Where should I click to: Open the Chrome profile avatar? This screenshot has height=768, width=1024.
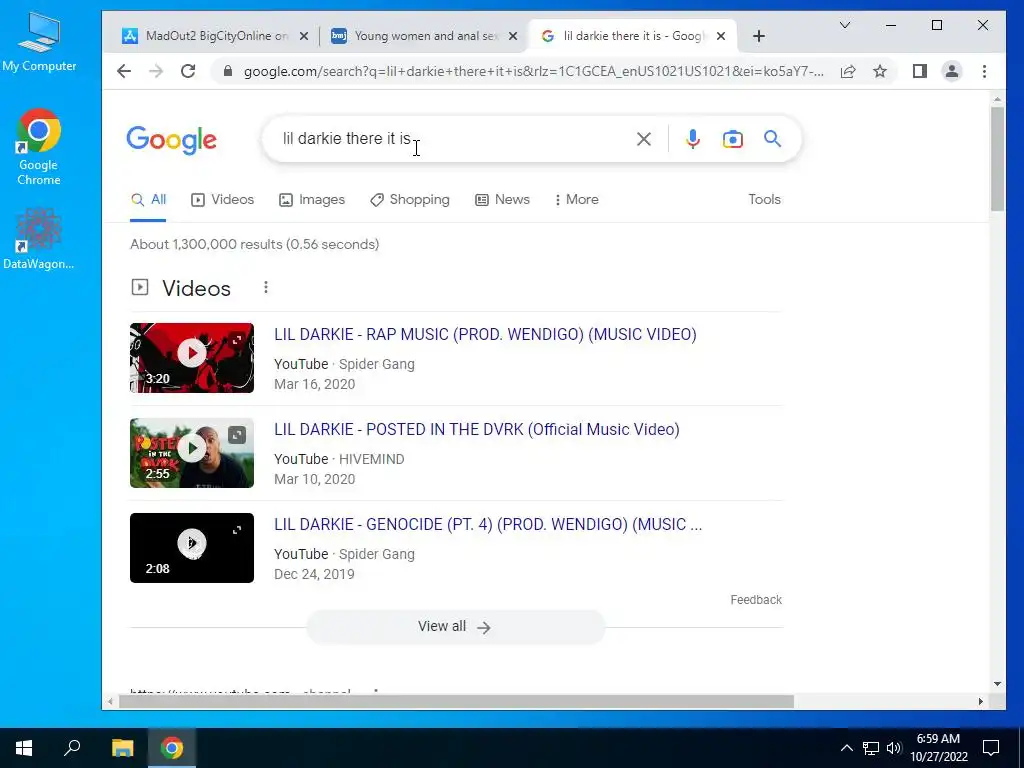coord(952,71)
